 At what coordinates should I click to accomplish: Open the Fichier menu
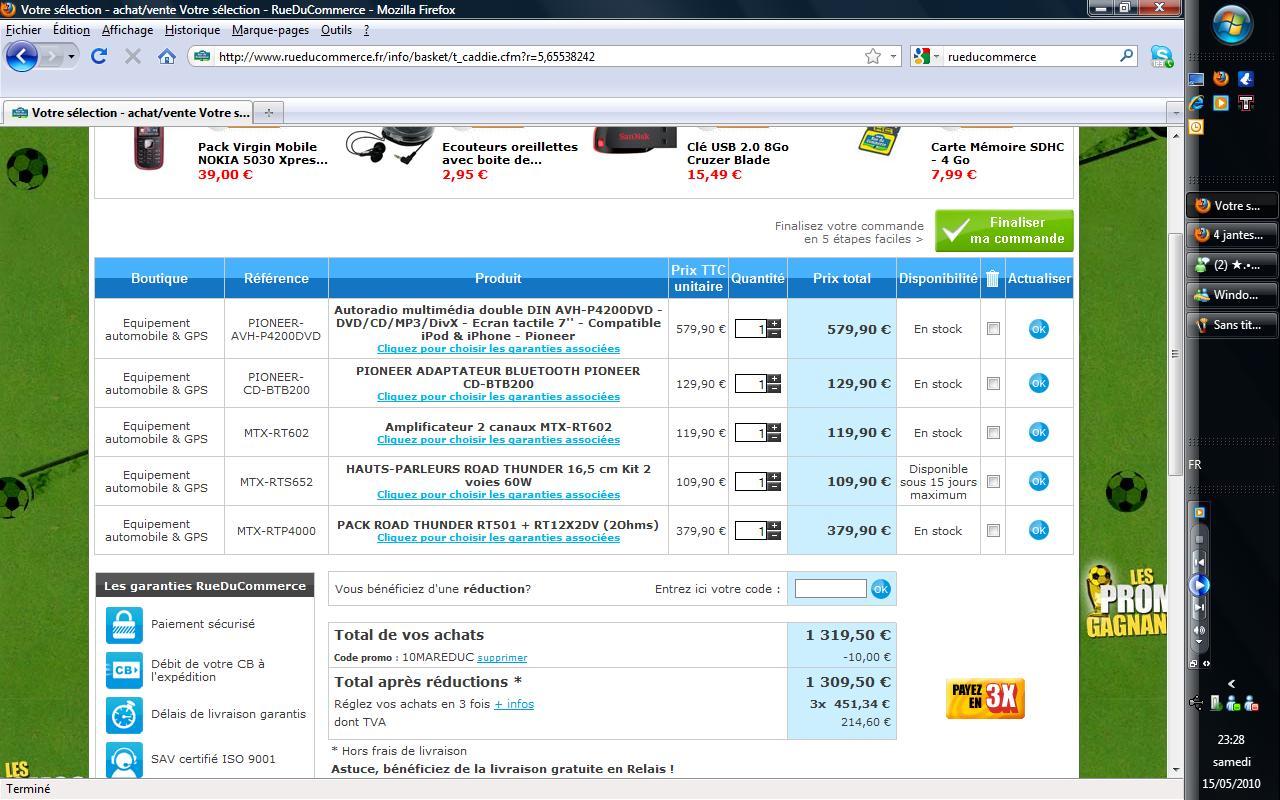24,30
